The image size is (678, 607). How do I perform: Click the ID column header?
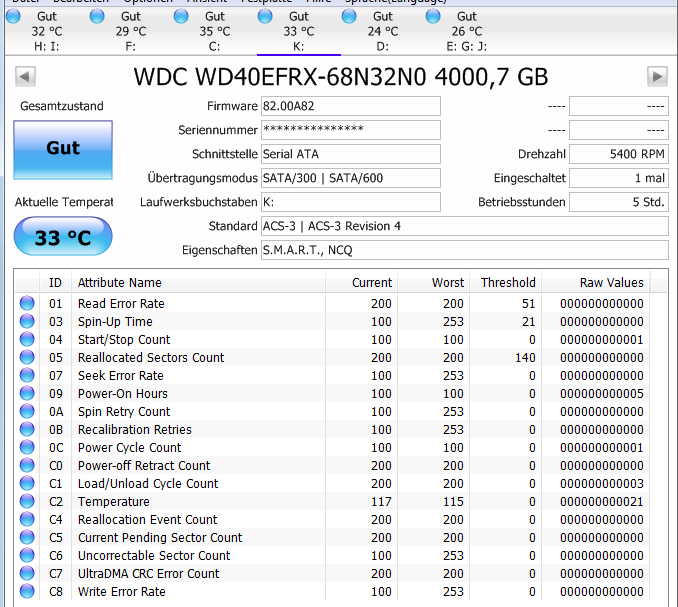55,283
